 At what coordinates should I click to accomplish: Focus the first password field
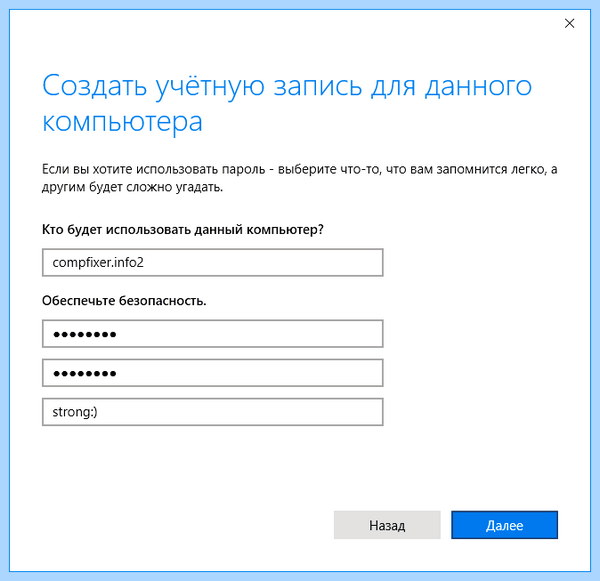pyautogui.click(x=212, y=334)
